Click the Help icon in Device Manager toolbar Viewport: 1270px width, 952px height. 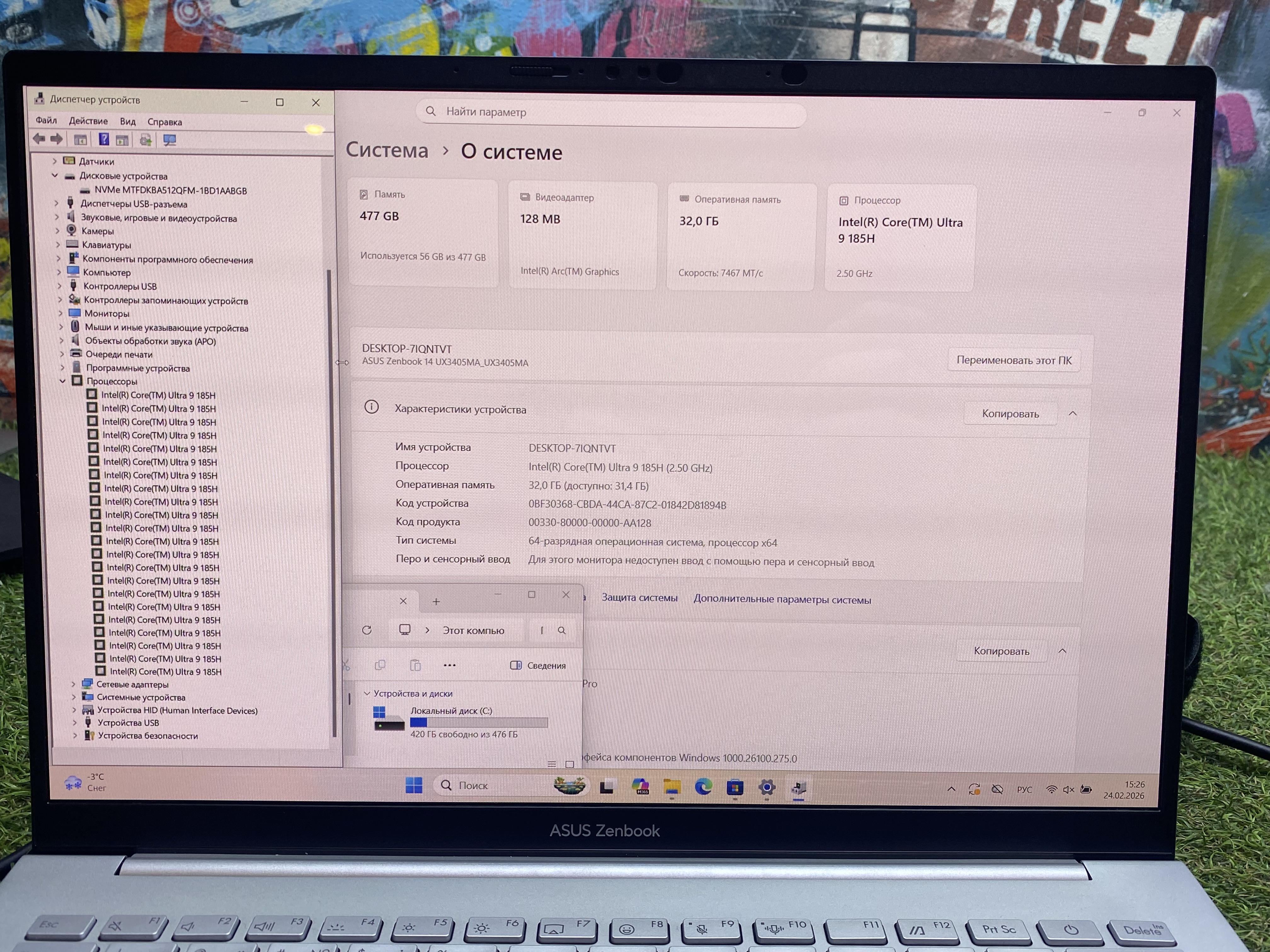[103, 139]
